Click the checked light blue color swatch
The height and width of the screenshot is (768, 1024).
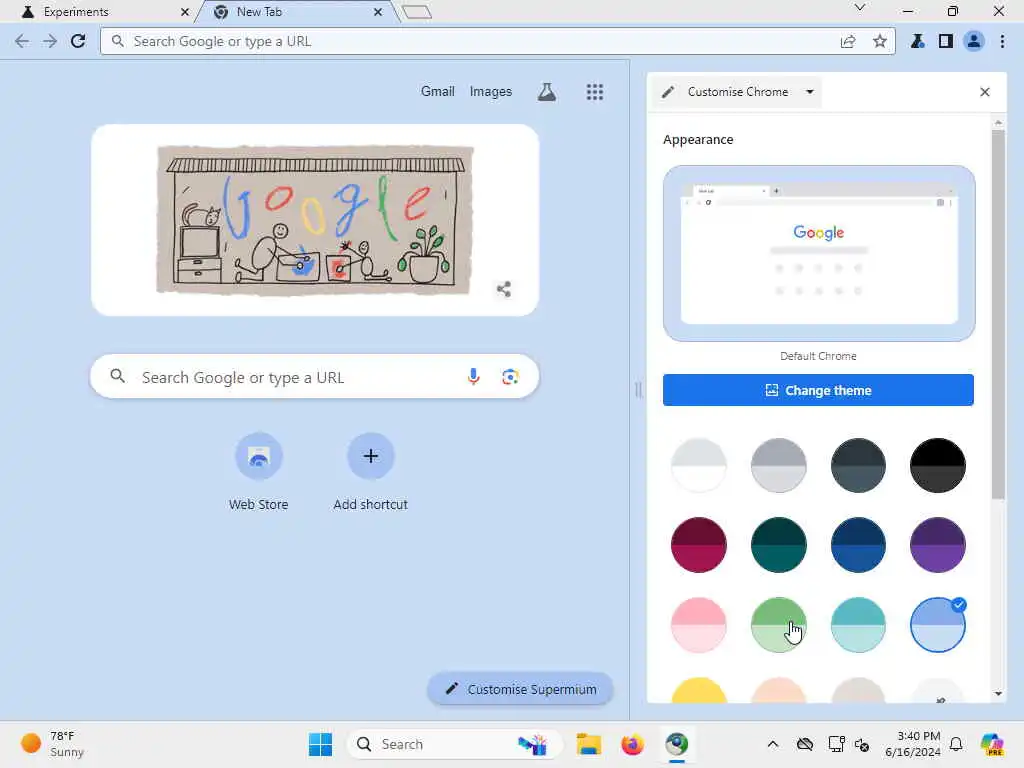pos(938,624)
